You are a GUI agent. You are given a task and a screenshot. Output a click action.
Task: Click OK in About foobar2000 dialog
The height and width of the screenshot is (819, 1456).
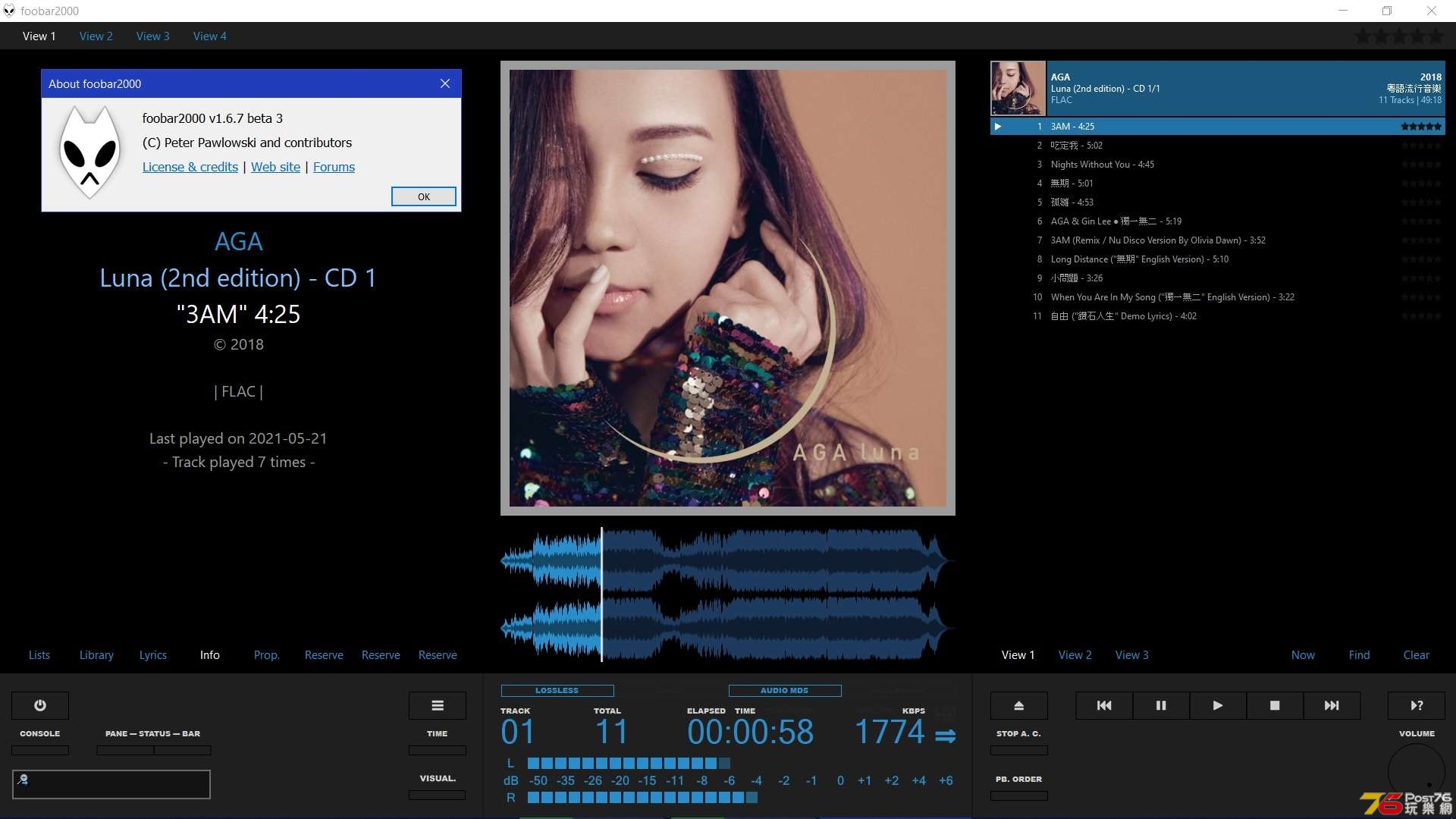click(424, 196)
